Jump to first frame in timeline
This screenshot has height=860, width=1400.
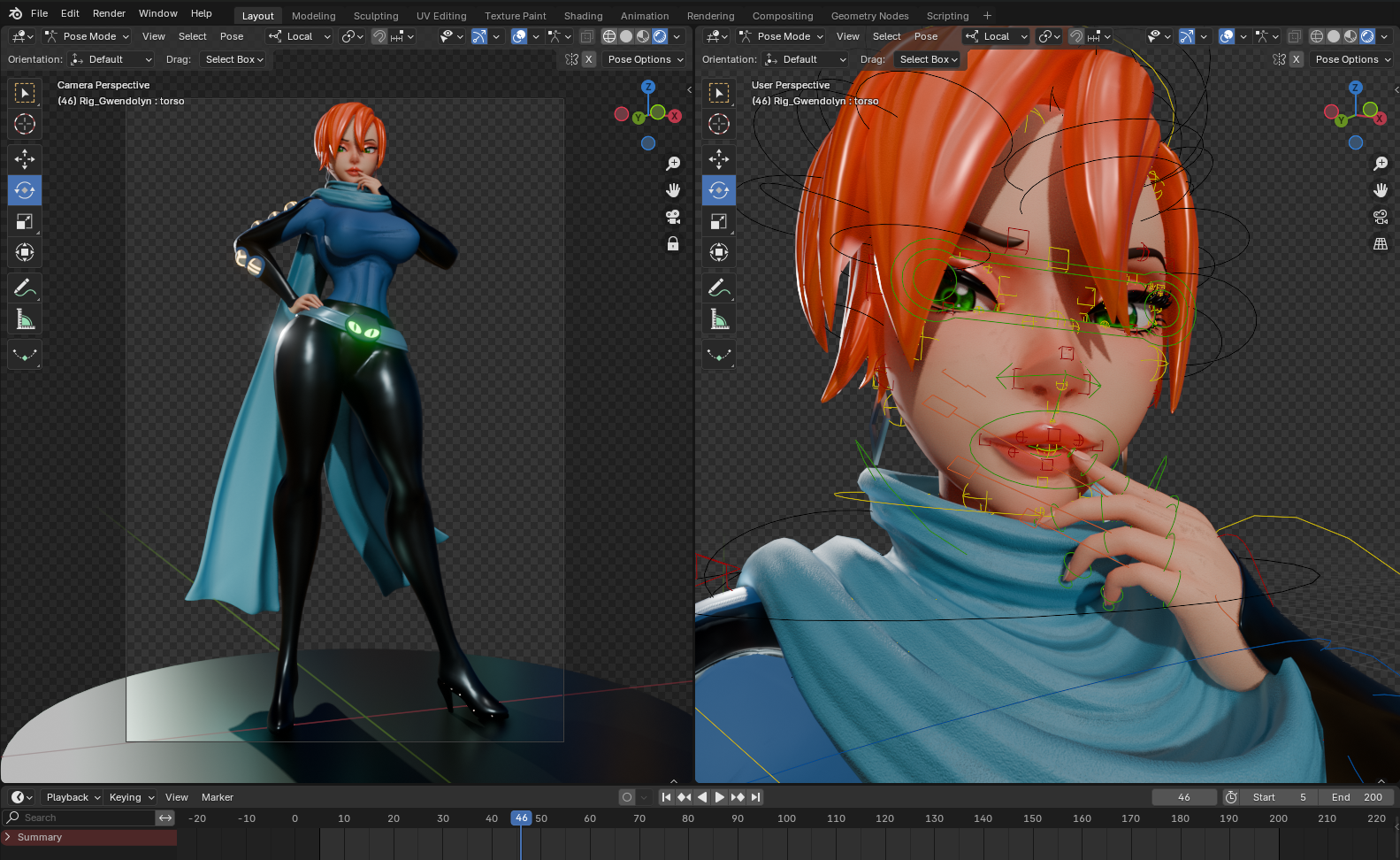point(667,797)
